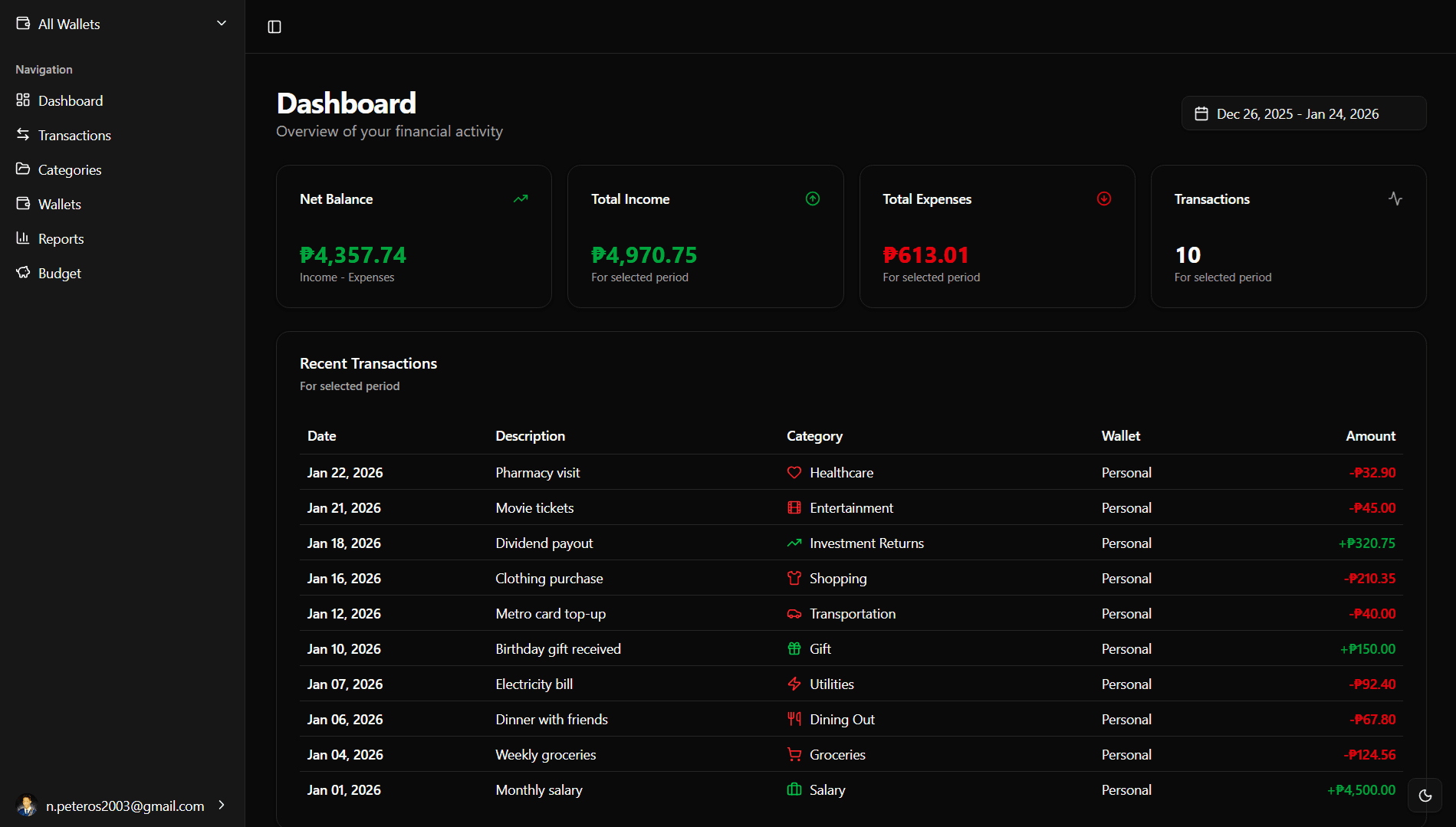The image size is (1456, 827).
Task: Select the Metro card top-up description
Action: coord(551,614)
